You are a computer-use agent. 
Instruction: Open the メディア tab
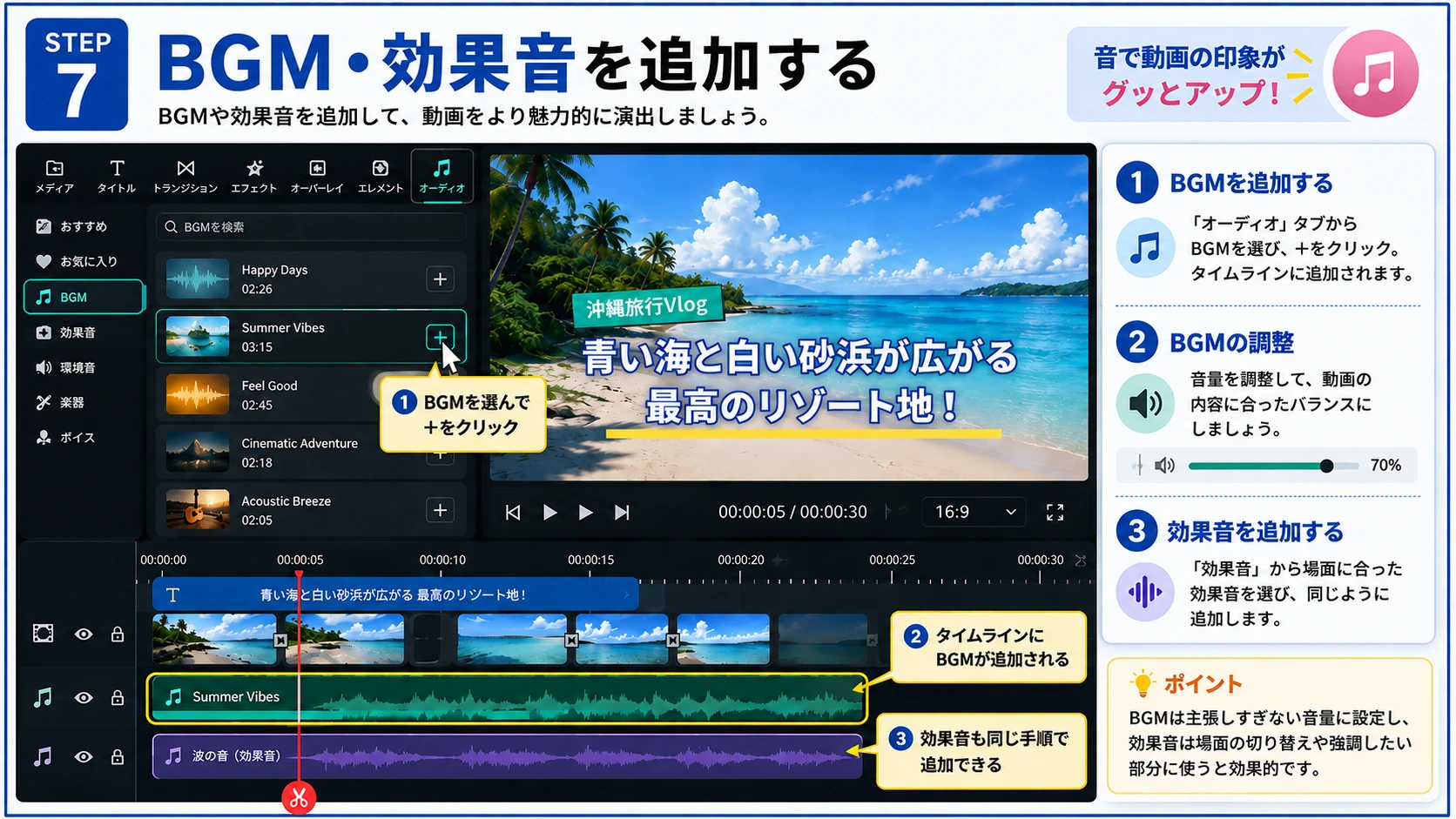click(x=54, y=176)
